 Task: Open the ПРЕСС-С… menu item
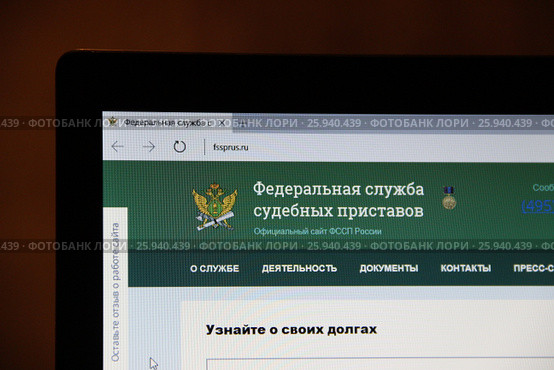coord(534,268)
